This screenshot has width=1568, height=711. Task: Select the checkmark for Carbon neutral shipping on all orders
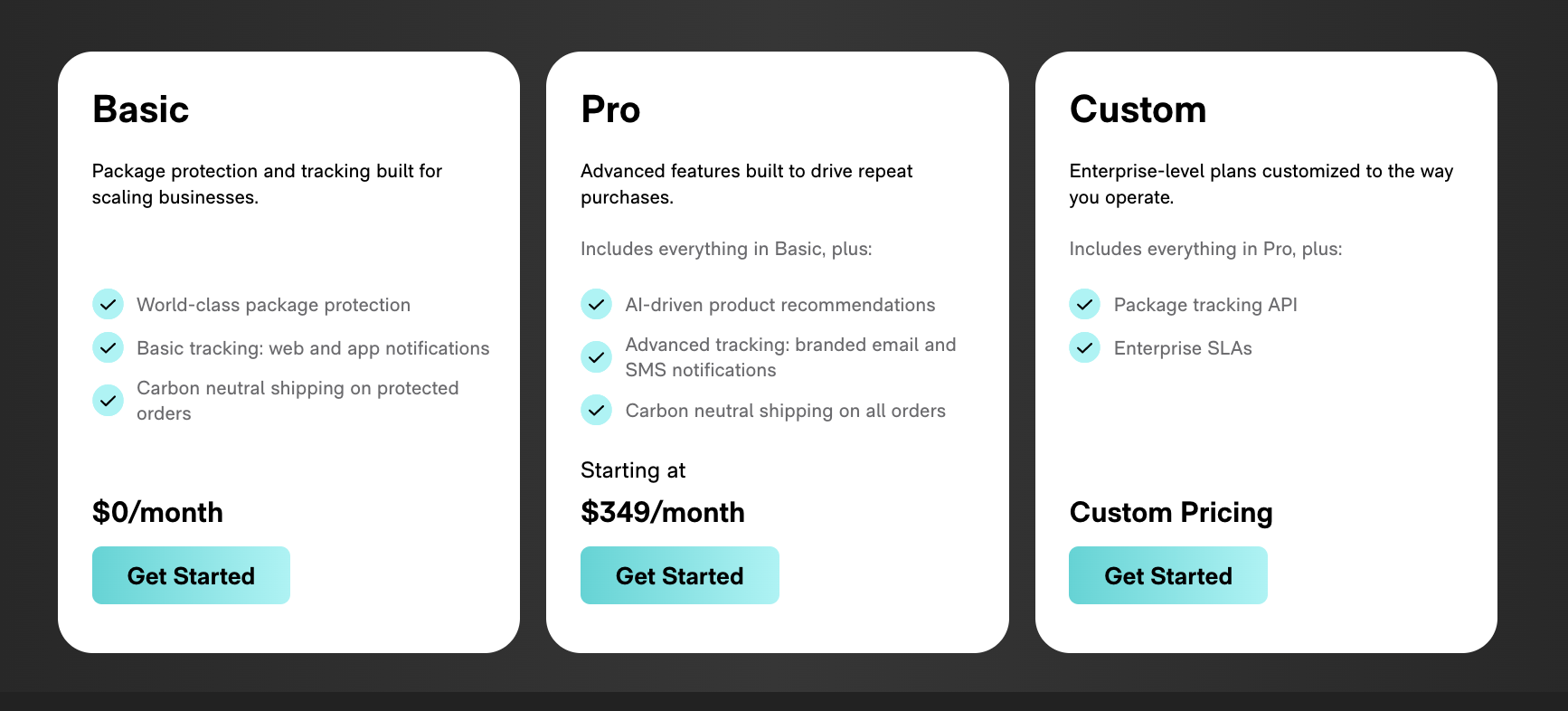click(596, 410)
